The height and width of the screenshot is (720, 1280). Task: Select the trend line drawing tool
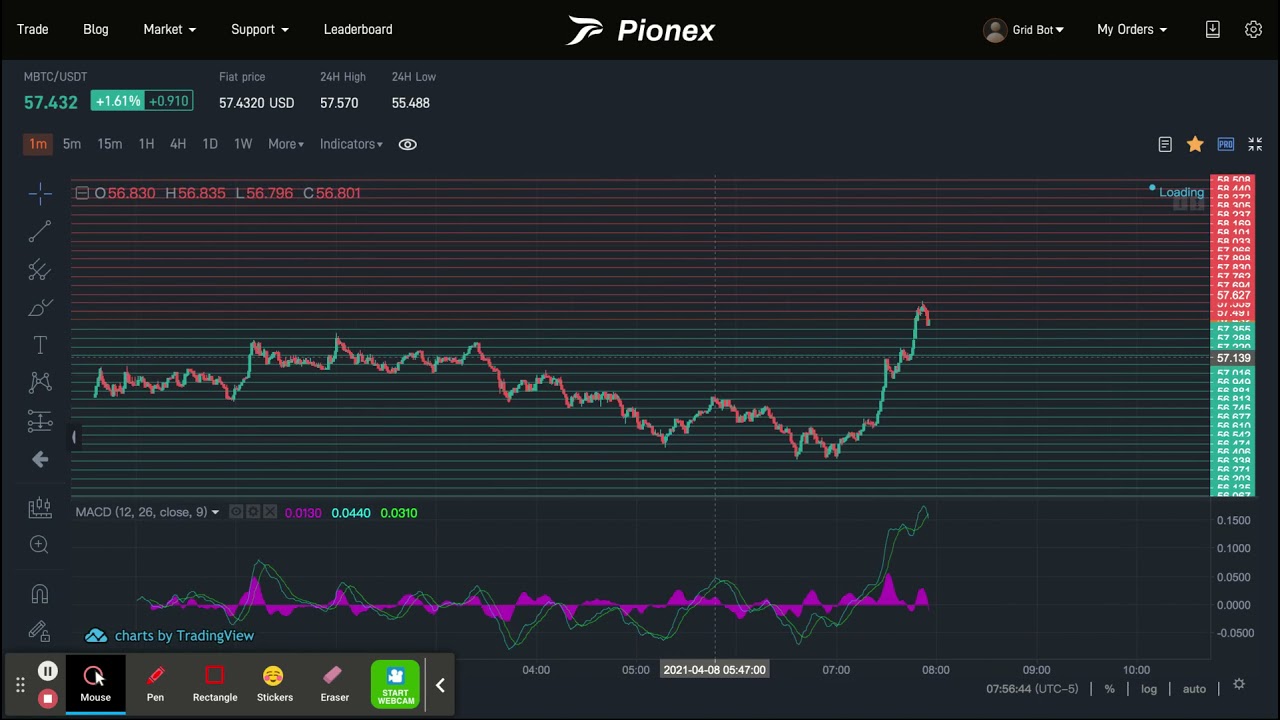[x=40, y=232]
